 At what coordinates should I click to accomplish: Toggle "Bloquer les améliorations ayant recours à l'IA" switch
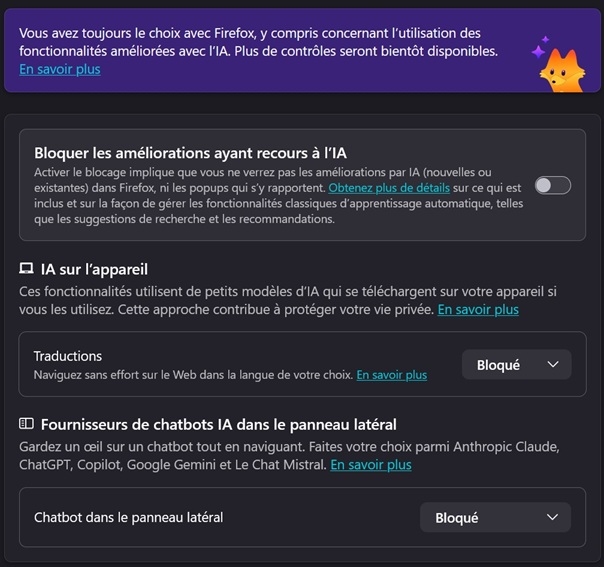(552, 185)
